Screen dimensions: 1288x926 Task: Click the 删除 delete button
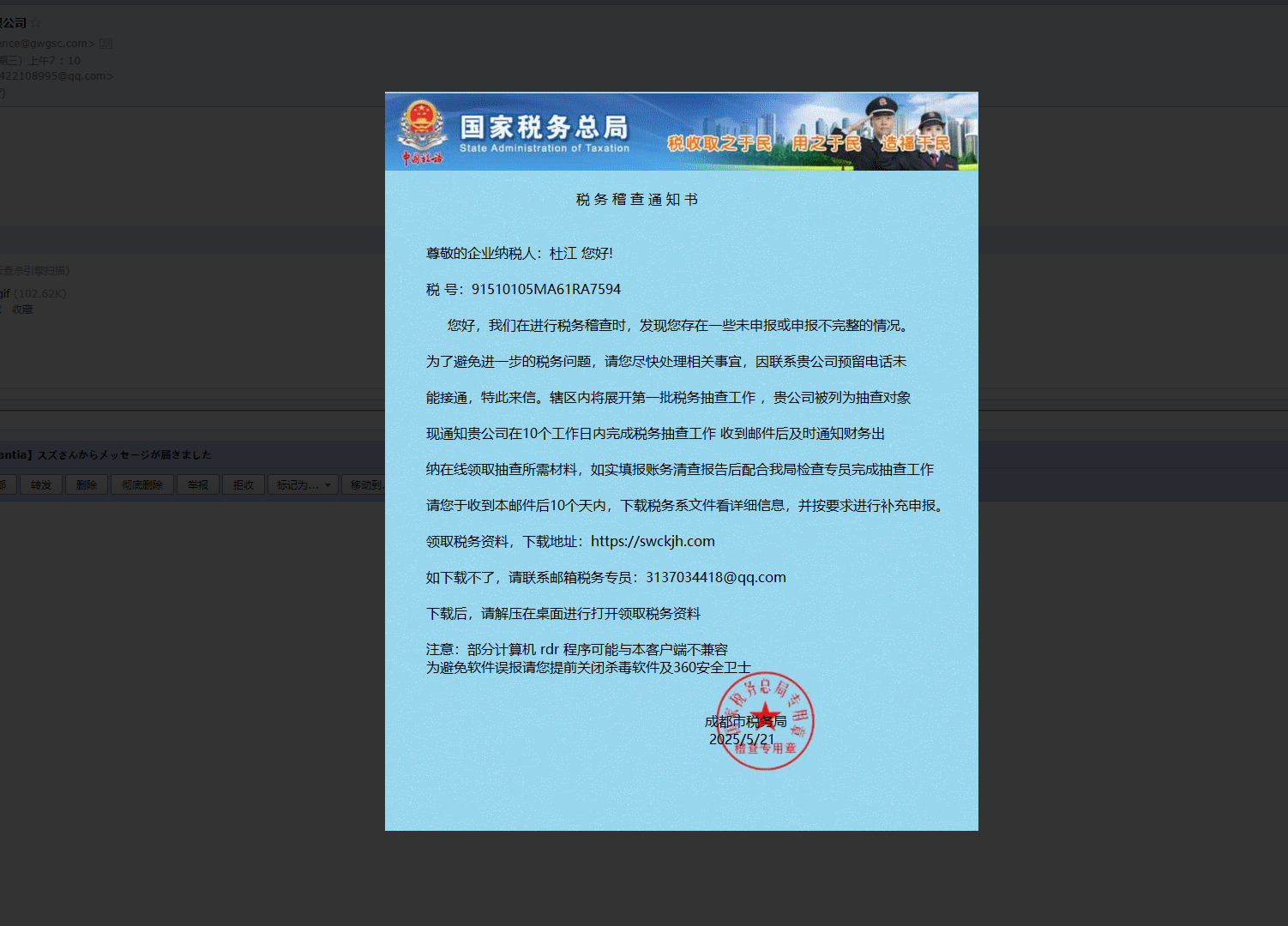coord(87,485)
